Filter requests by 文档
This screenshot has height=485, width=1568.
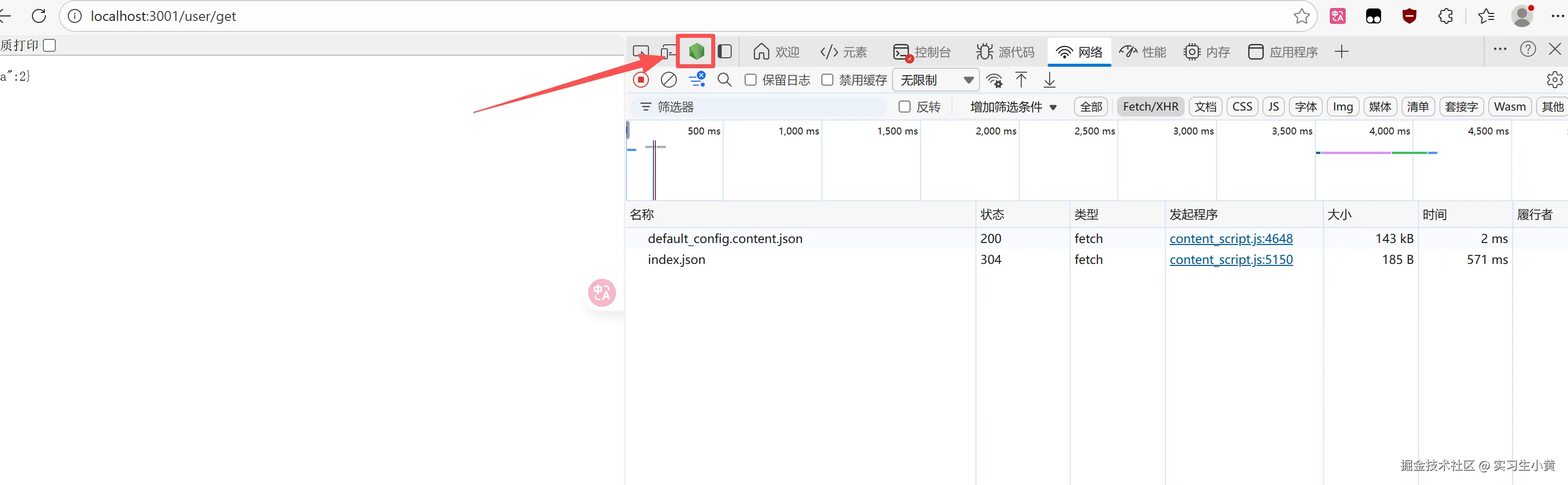pos(1205,107)
